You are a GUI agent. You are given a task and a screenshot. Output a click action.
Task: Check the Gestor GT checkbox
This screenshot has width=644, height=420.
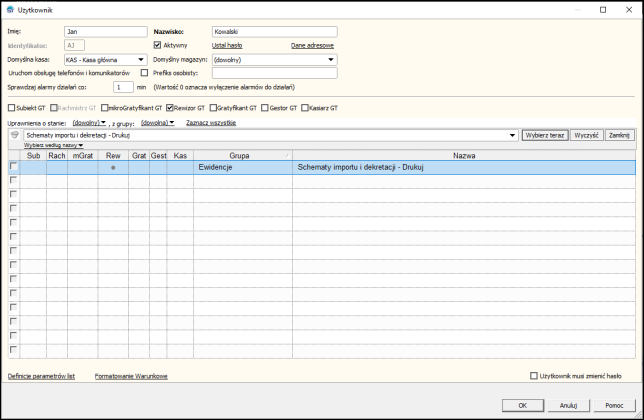click(265, 108)
